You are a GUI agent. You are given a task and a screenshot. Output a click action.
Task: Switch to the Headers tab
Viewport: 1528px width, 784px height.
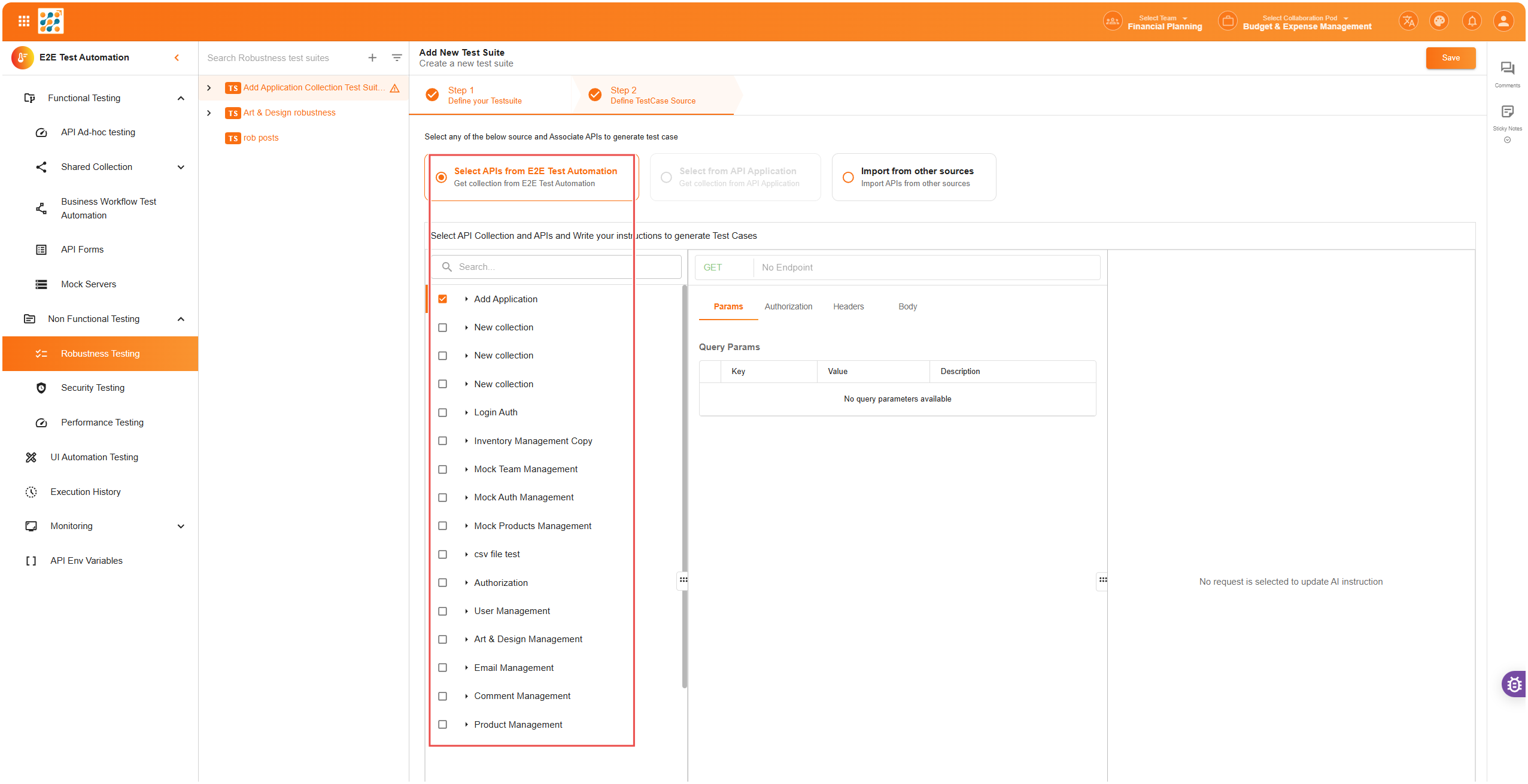pos(848,307)
